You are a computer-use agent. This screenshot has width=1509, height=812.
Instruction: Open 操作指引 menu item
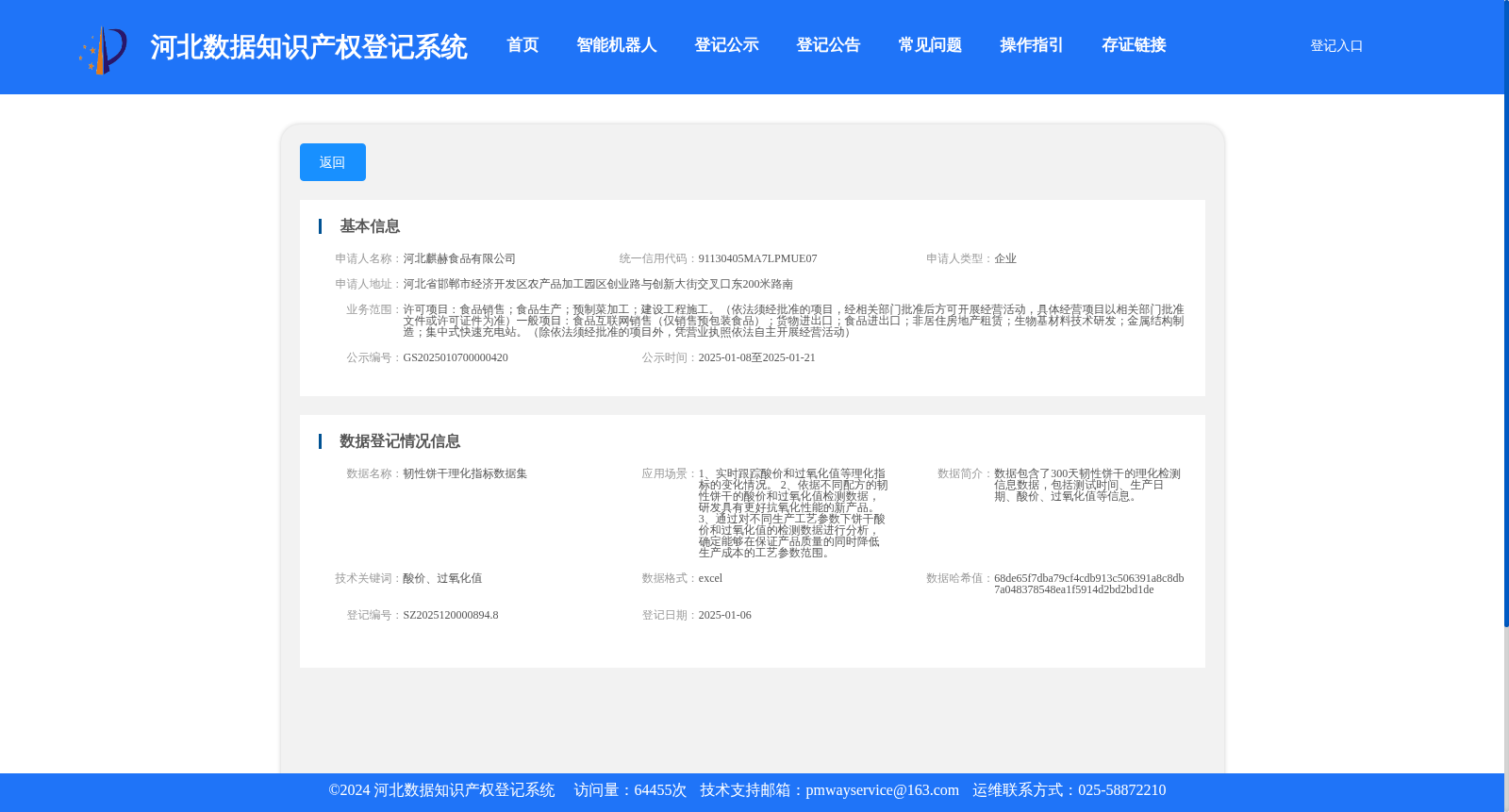click(1032, 45)
